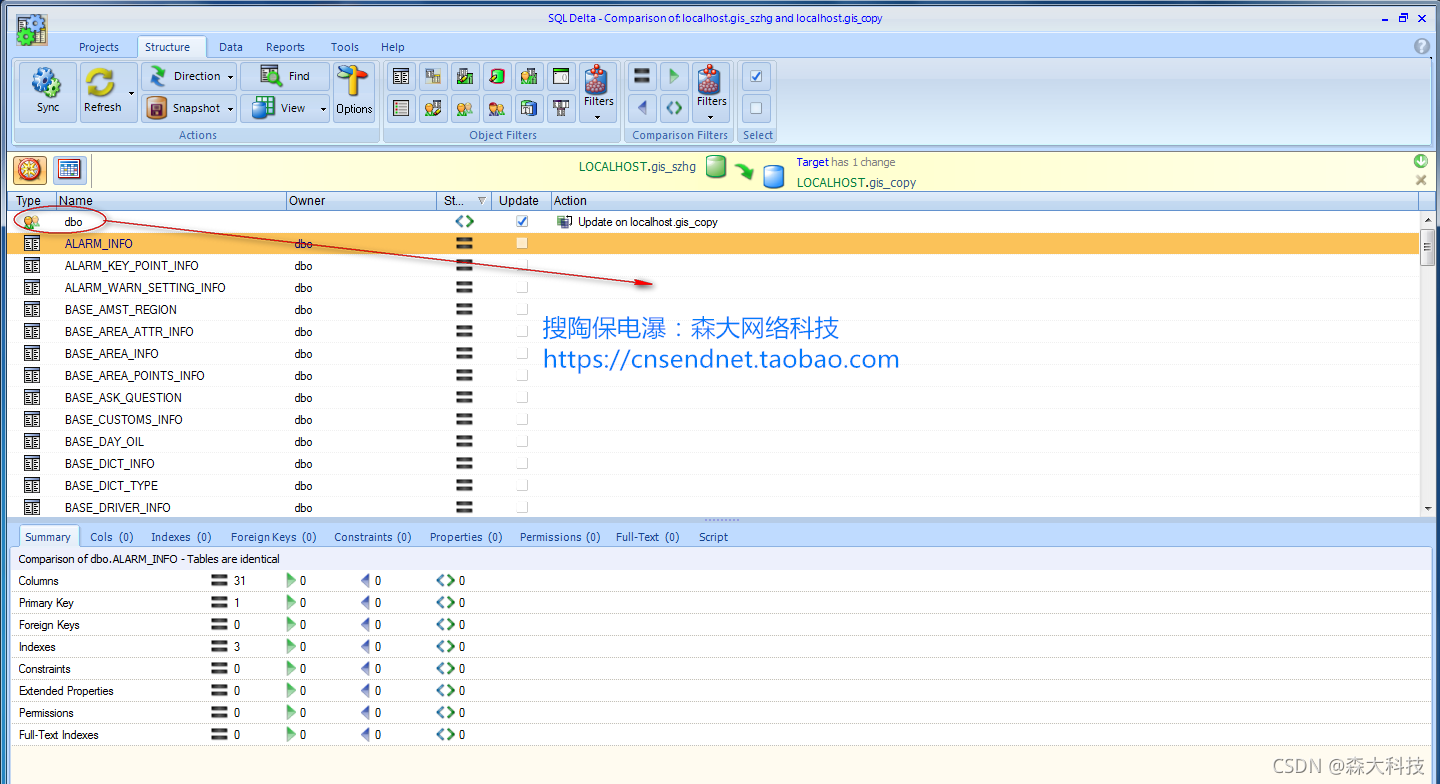
Task: Toggle the two-column table object filter
Action: (x=401, y=76)
